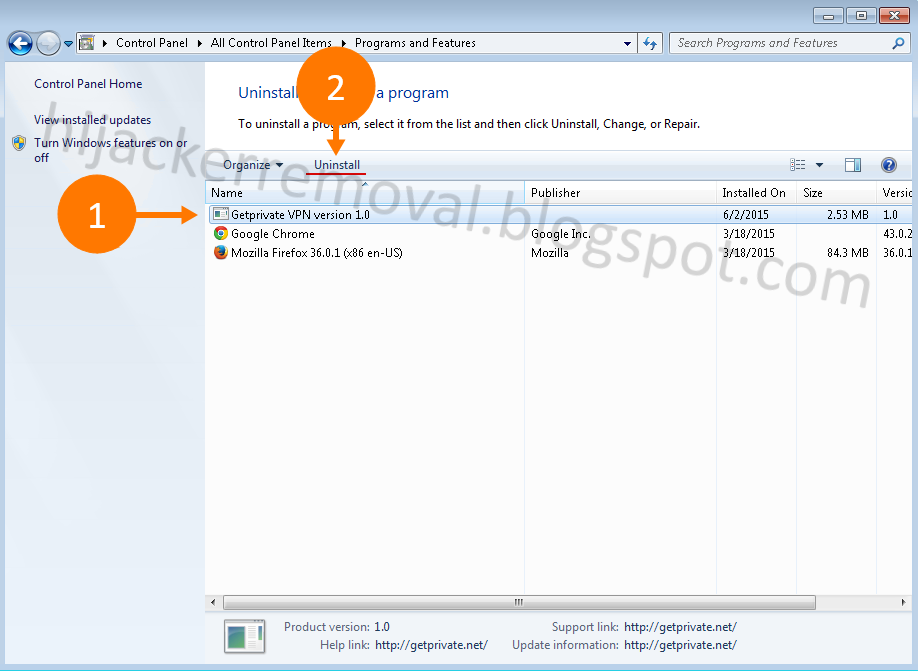This screenshot has height=671, width=918.
Task: Sort by the Publisher column header
Action: coord(620,193)
